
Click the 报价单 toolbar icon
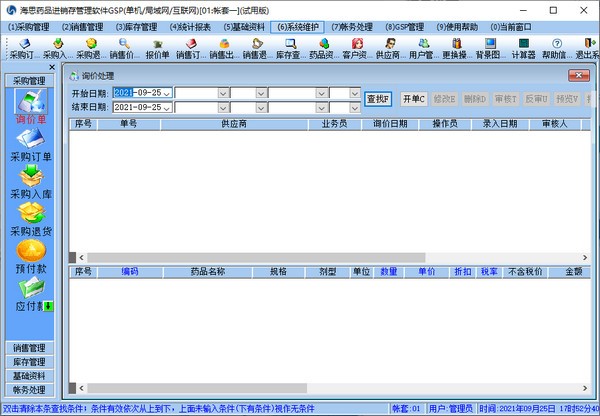[x=158, y=49]
